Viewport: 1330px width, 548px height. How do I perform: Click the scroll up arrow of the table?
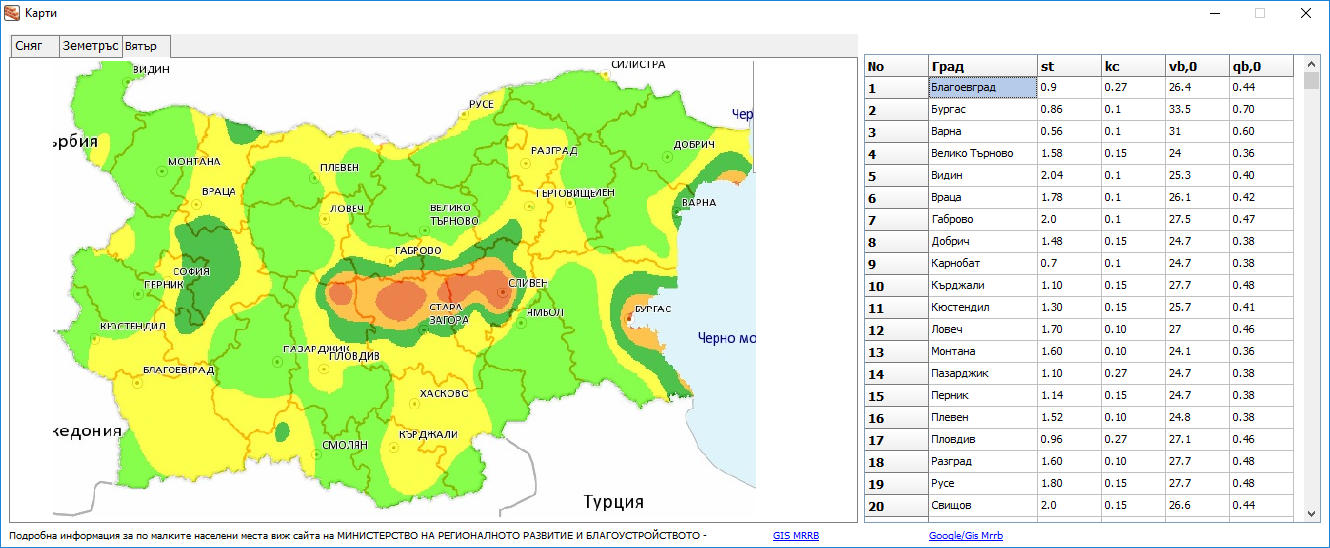pos(1312,63)
